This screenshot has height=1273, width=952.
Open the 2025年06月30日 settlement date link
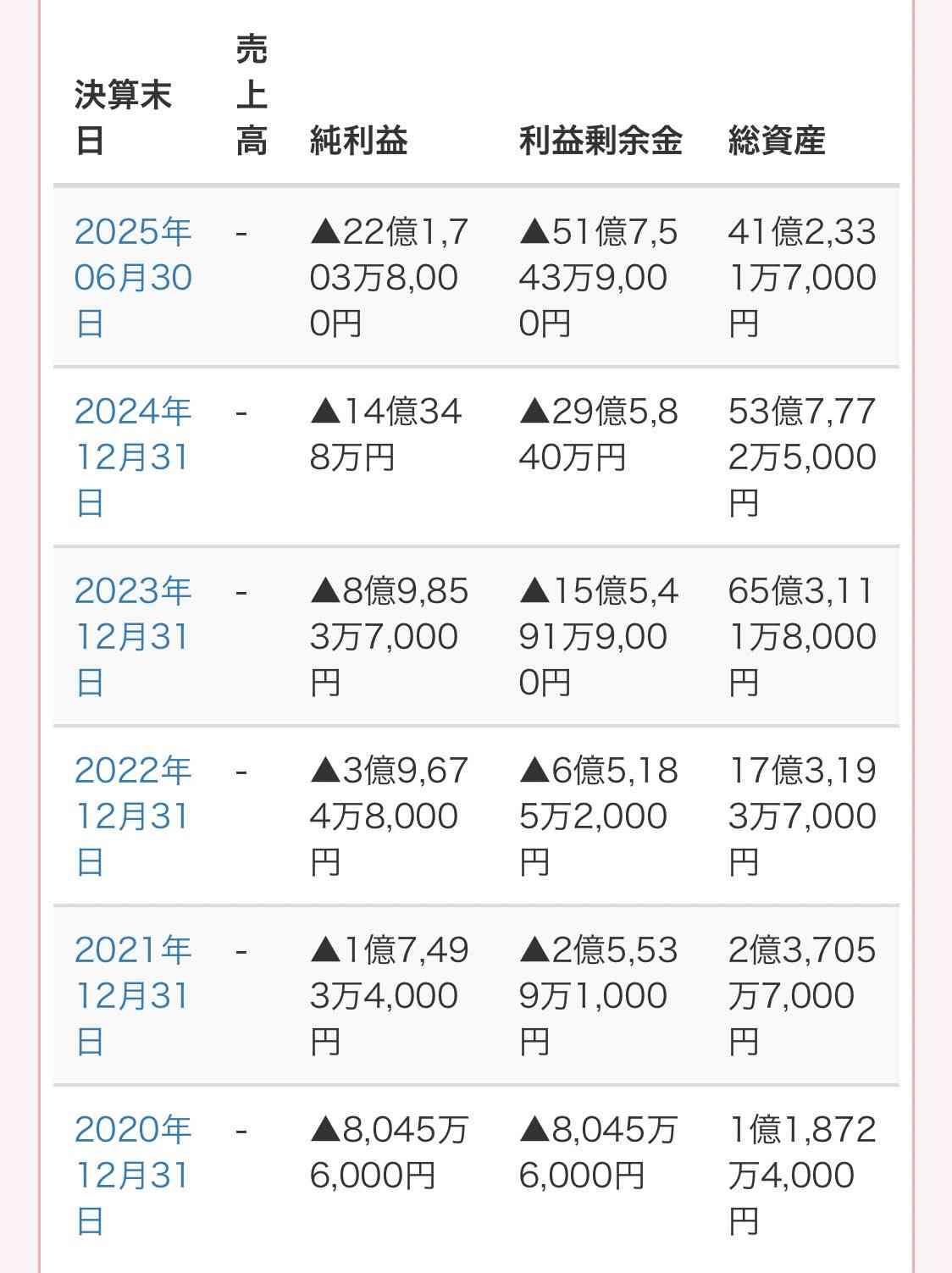point(133,277)
